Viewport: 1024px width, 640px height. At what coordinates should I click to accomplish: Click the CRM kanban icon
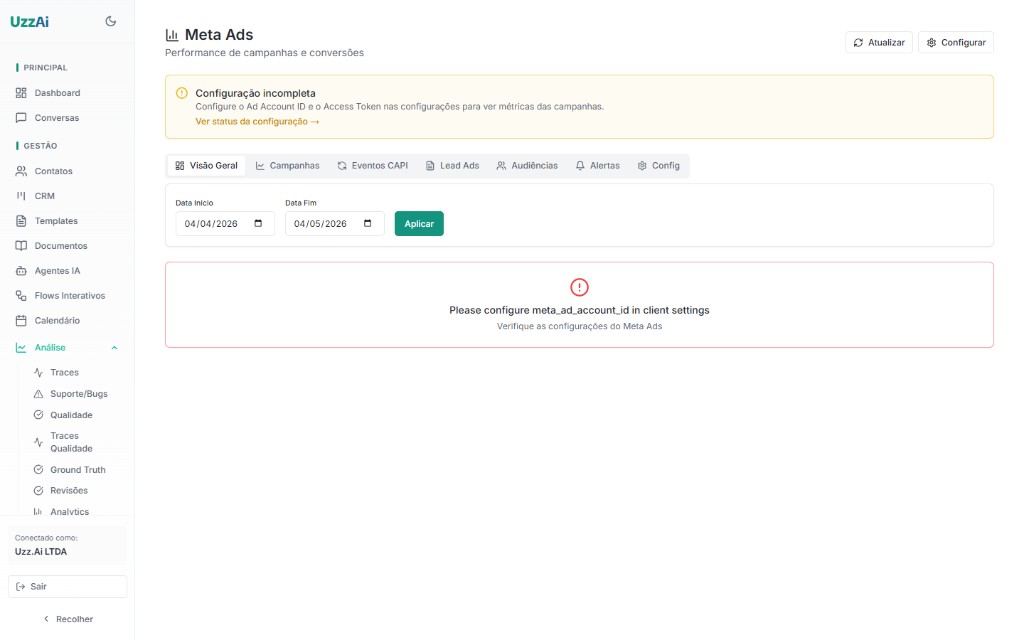21,196
